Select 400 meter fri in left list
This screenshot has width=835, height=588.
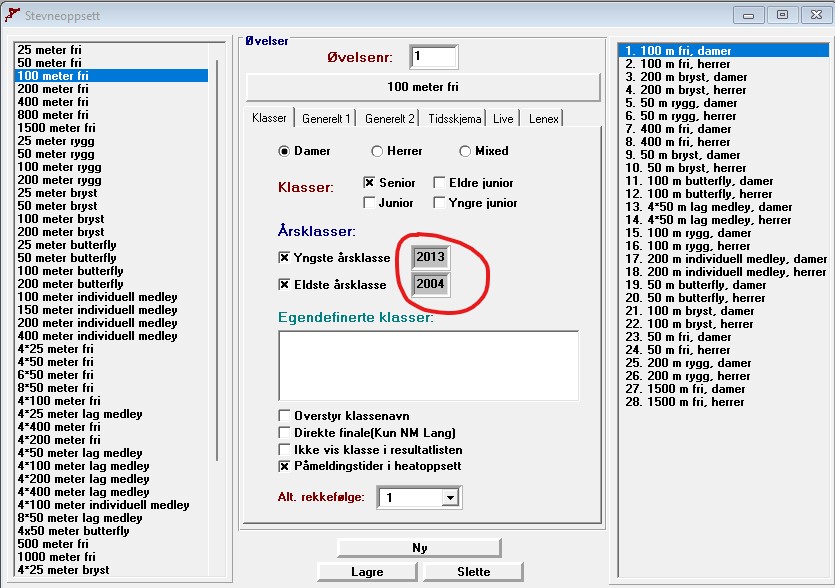53,102
